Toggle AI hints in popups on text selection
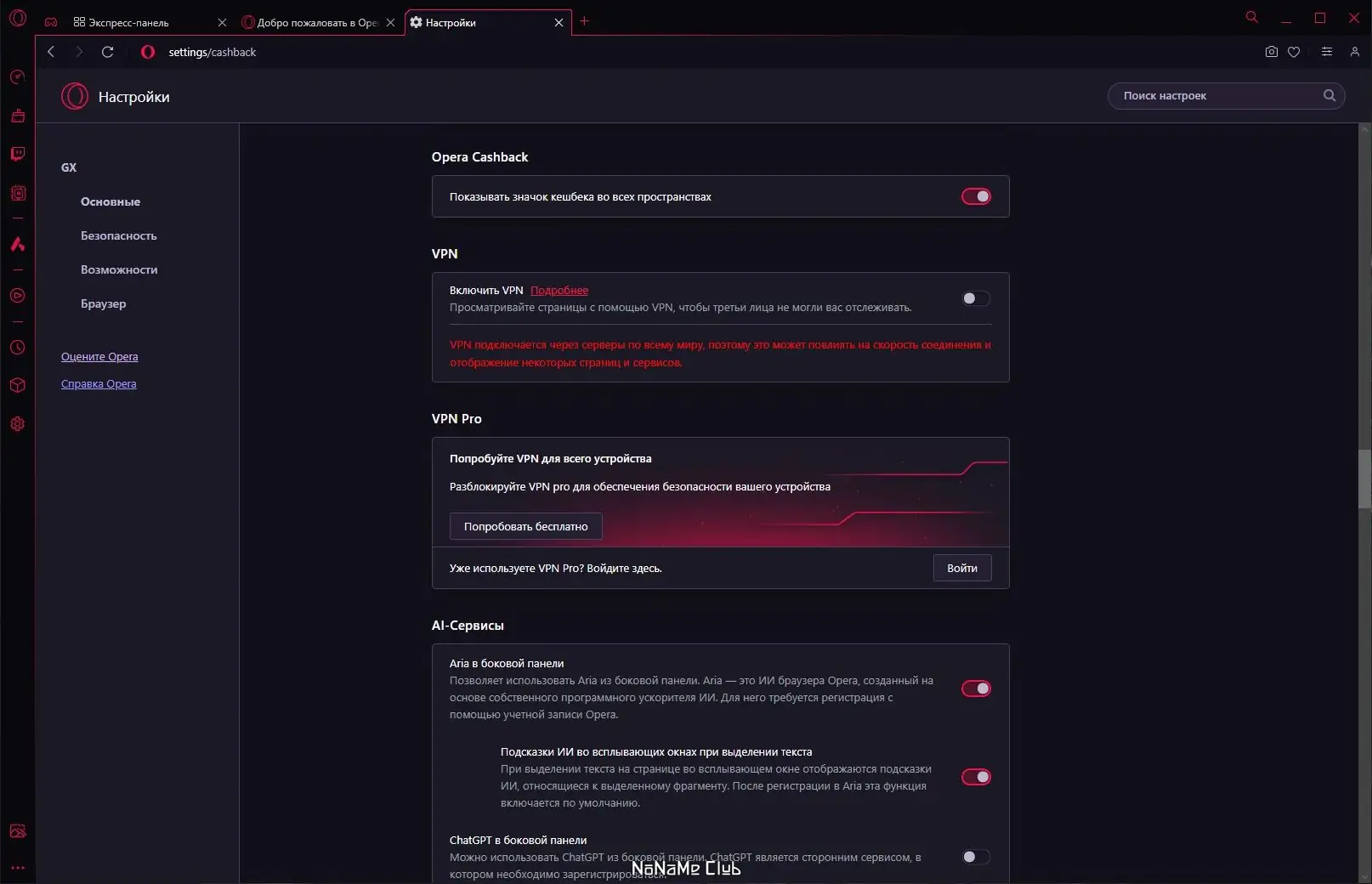 click(976, 777)
